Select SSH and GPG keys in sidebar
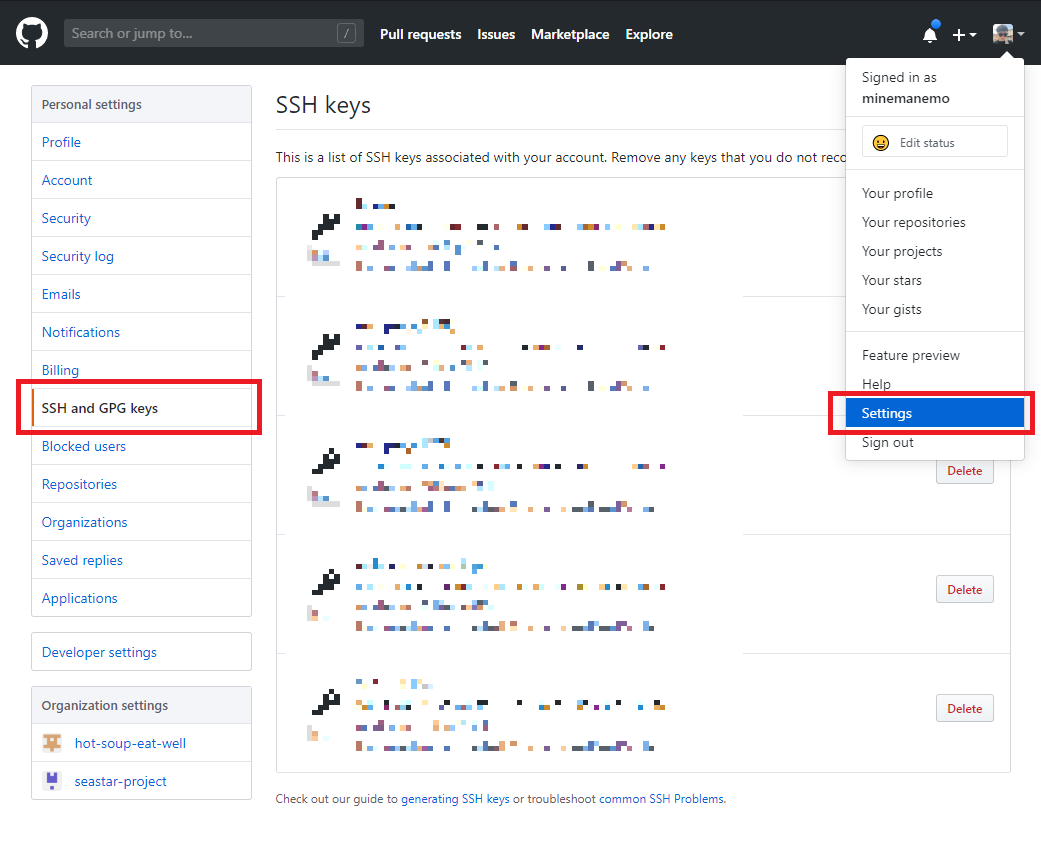Screen dimensions: 1041x845 141,408
